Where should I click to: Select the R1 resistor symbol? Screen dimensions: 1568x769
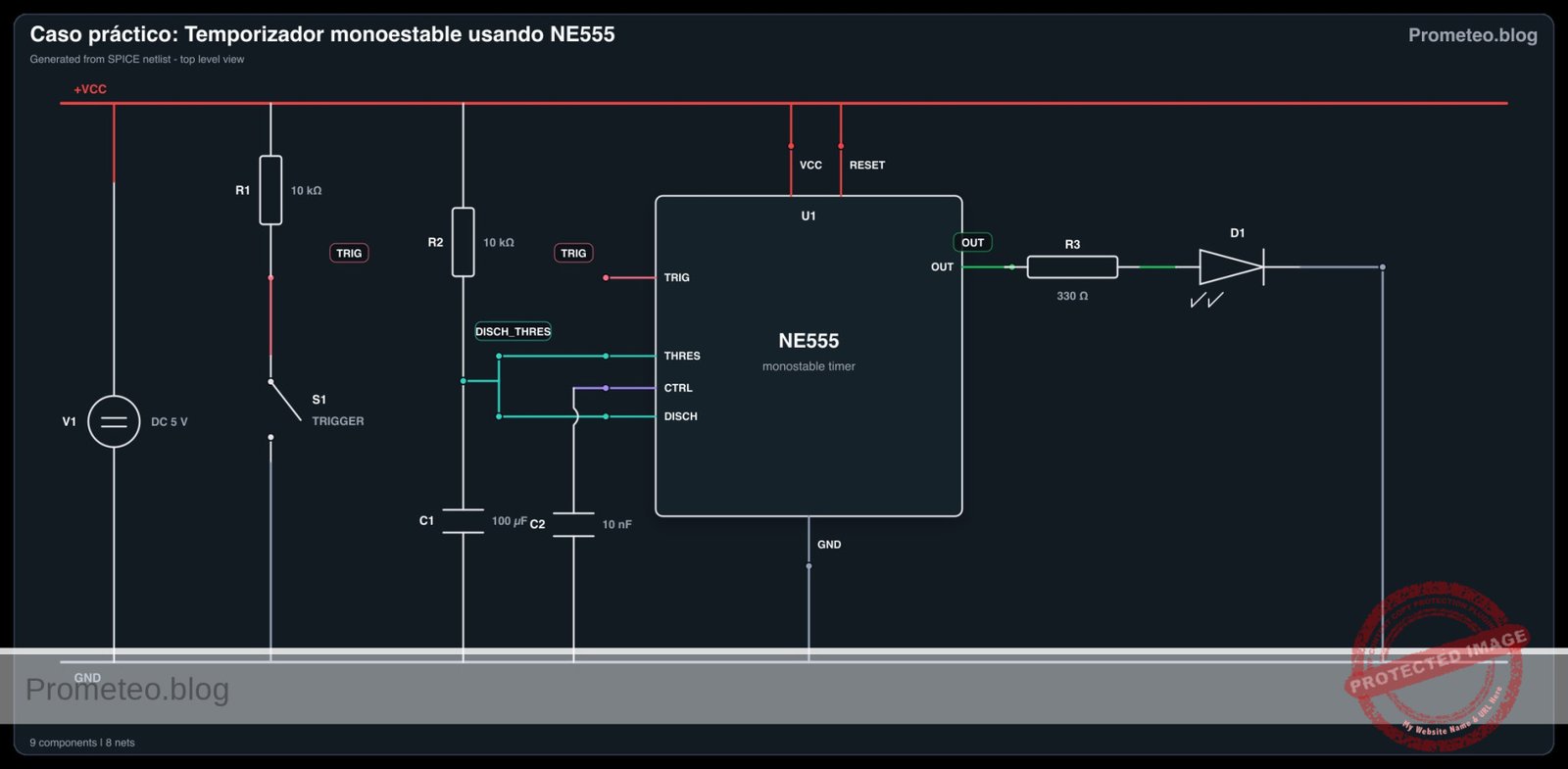coord(270,190)
